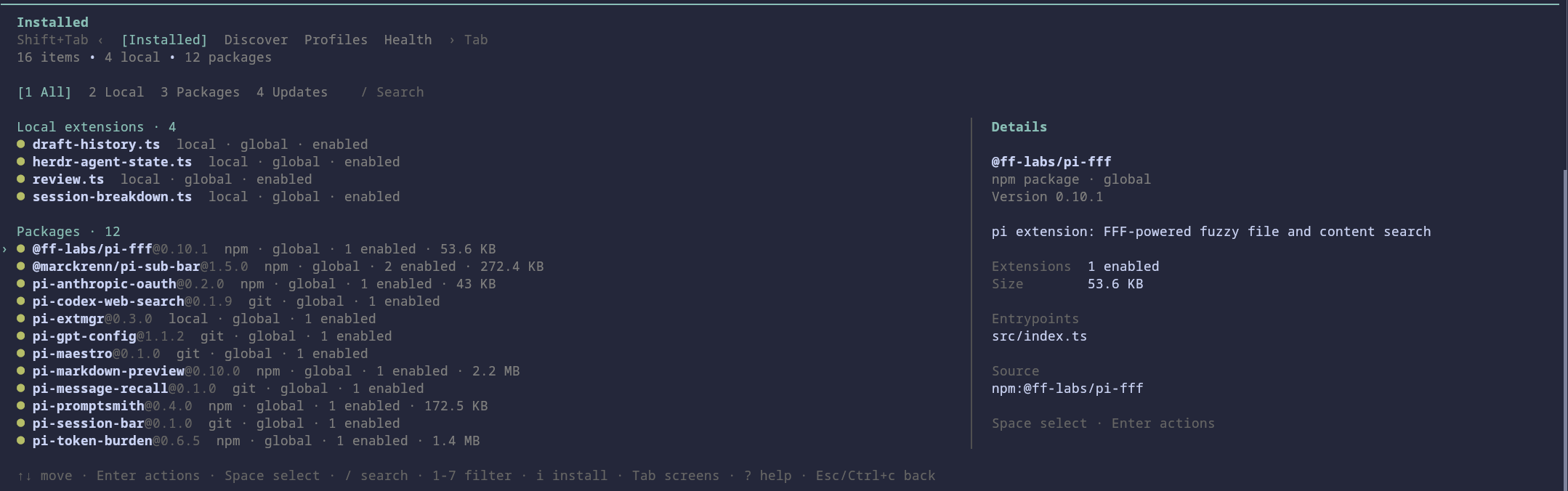Select the herdr-agent-state.ts extension row

coord(209,162)
